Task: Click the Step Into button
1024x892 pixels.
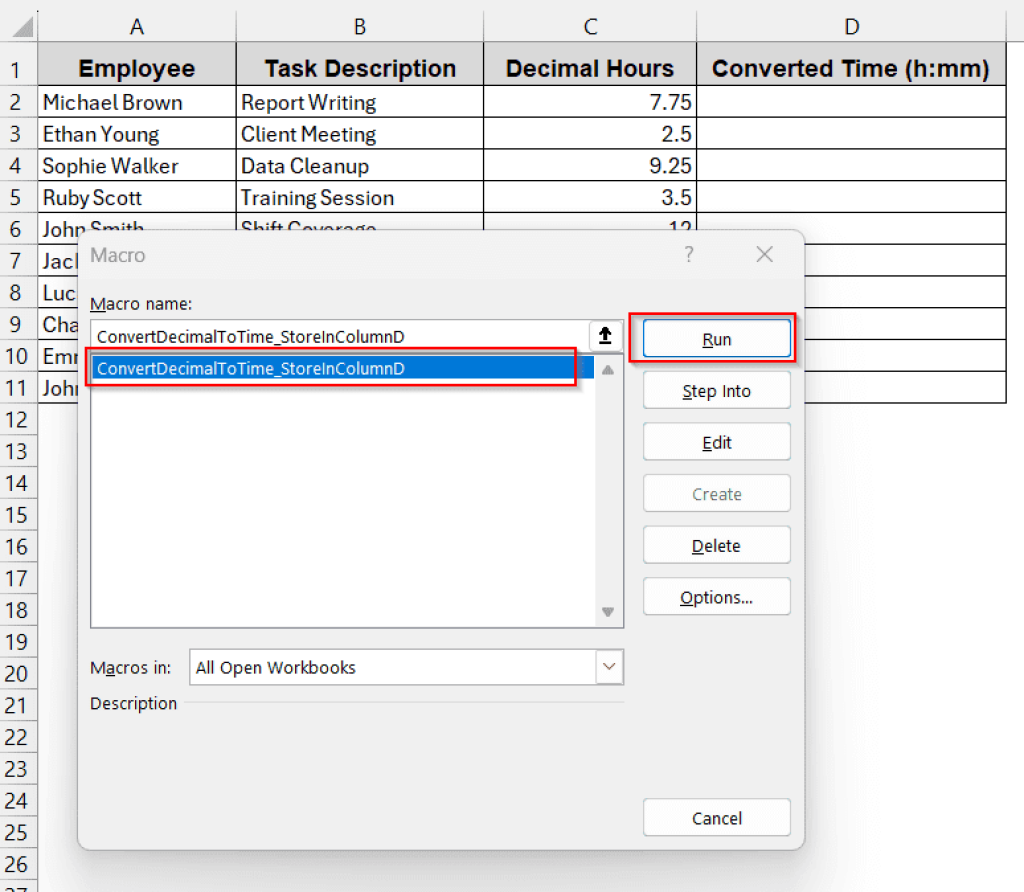Action: click(x=716, y=390)
